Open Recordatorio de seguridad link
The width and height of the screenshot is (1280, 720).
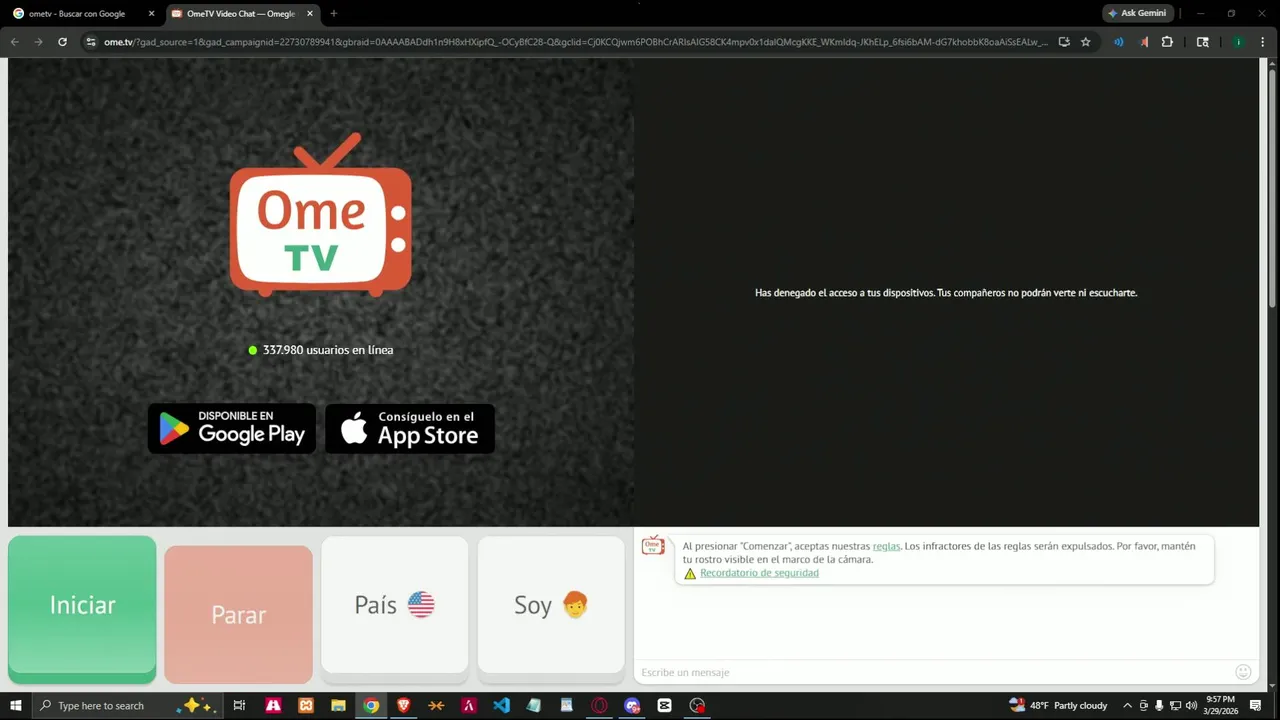[x=759, y=573]
